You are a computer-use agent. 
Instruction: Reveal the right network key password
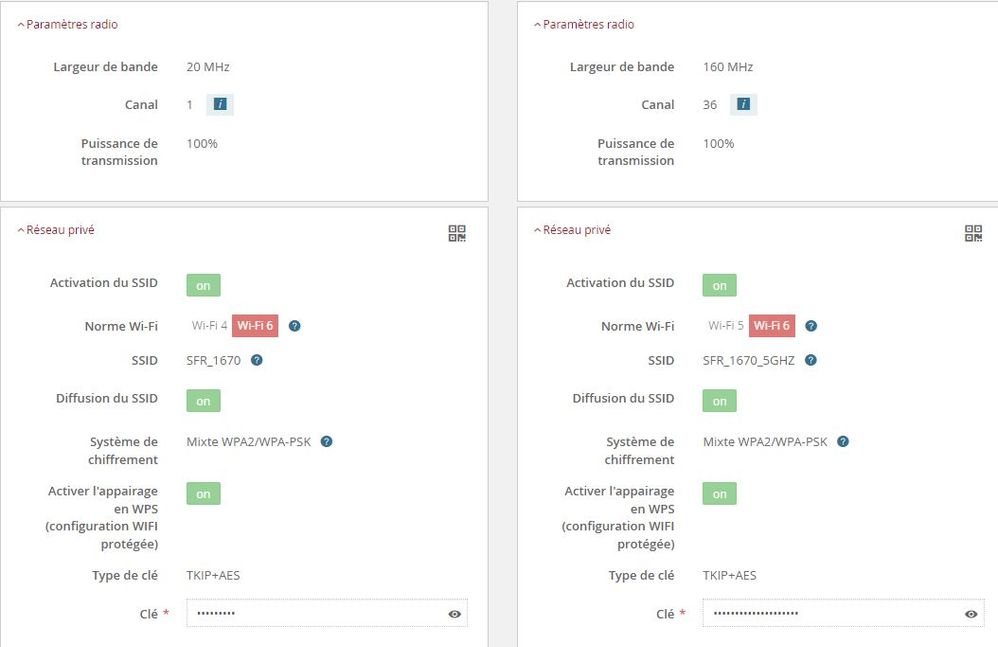point(971,614)
